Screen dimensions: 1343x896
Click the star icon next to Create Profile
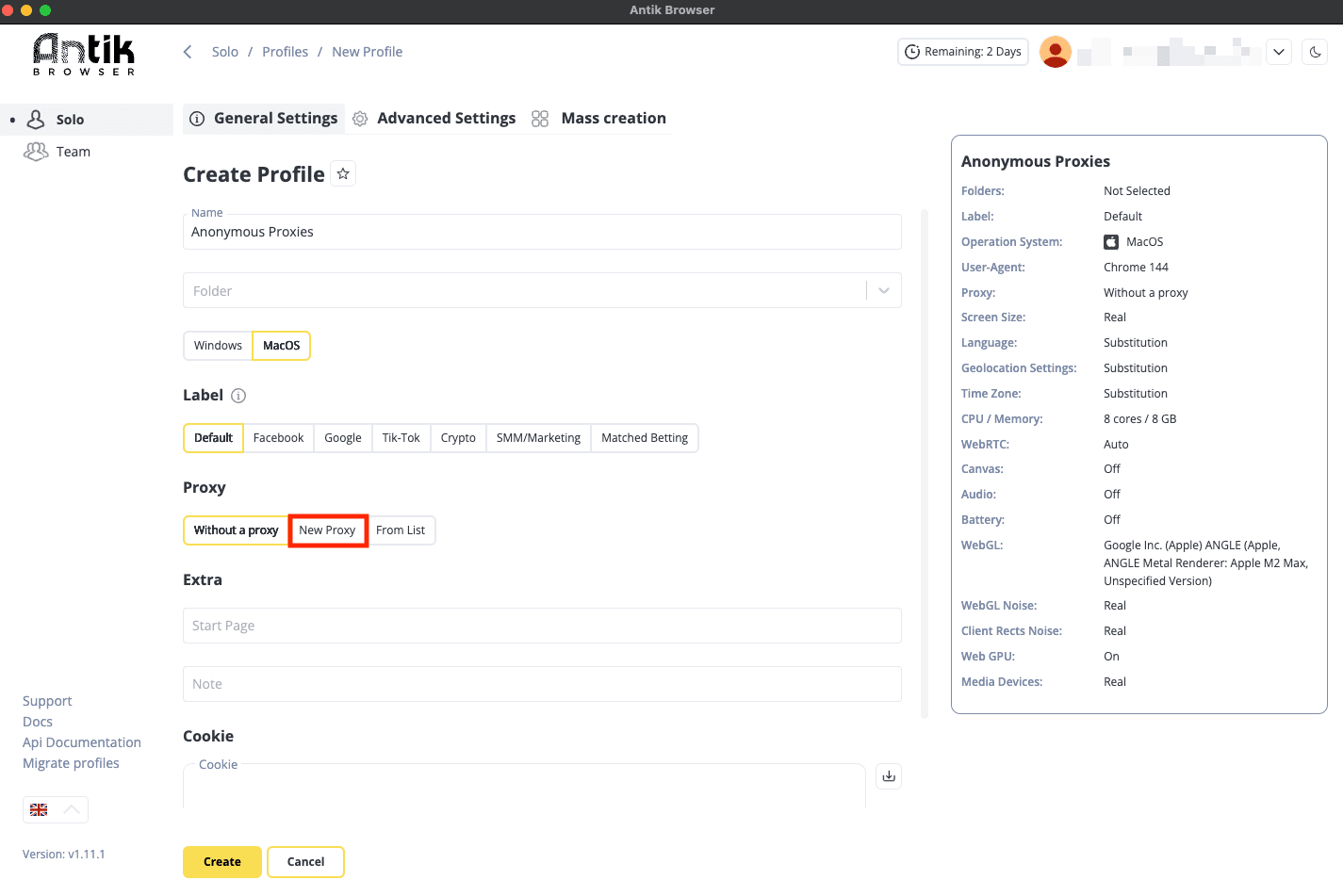343,173
